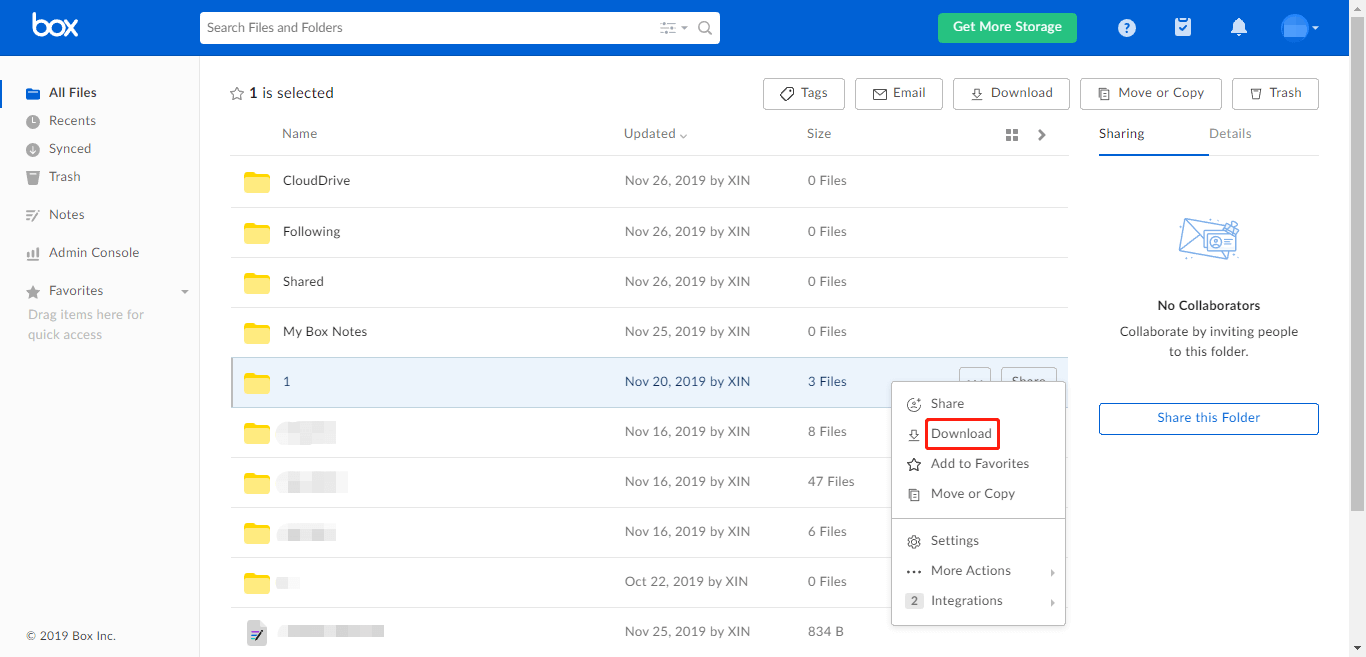Click Share this Folder button
1366x657 pixels.
1208,418
